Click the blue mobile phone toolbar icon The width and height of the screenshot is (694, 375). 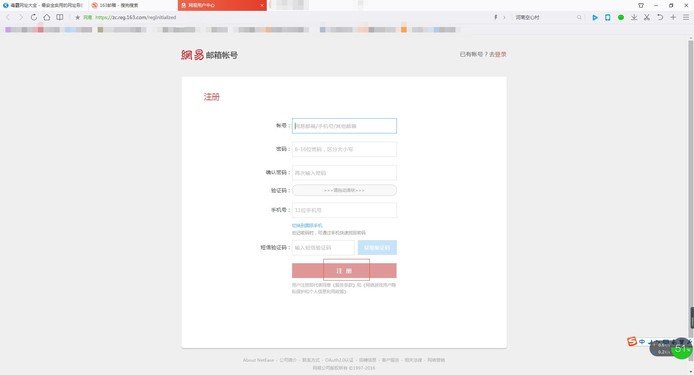point(608,17)
